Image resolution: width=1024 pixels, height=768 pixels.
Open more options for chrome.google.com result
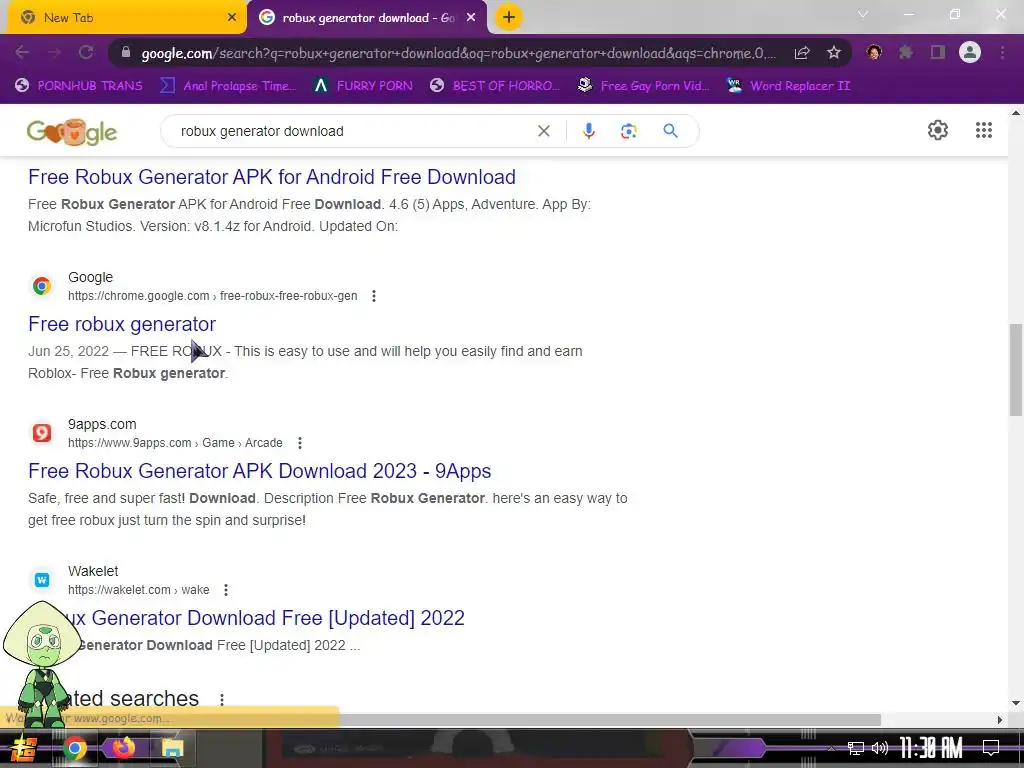pos(374,296)
